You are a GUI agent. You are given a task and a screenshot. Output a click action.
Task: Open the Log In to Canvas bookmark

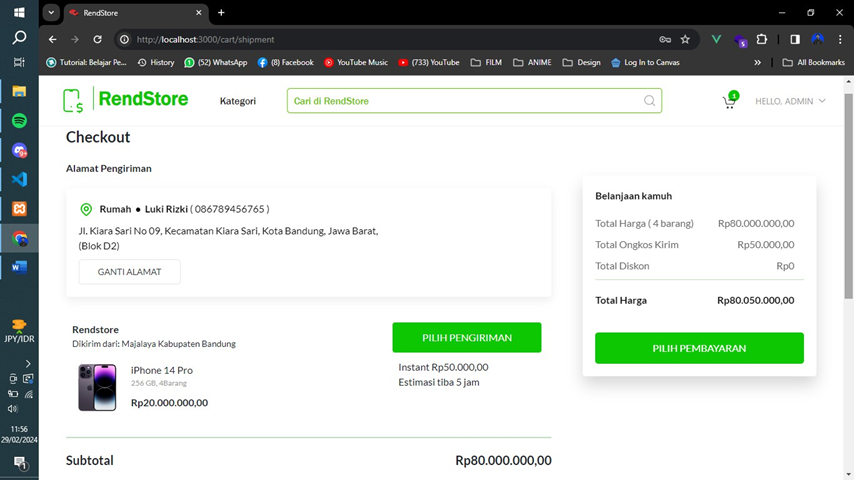coord(645,63)
